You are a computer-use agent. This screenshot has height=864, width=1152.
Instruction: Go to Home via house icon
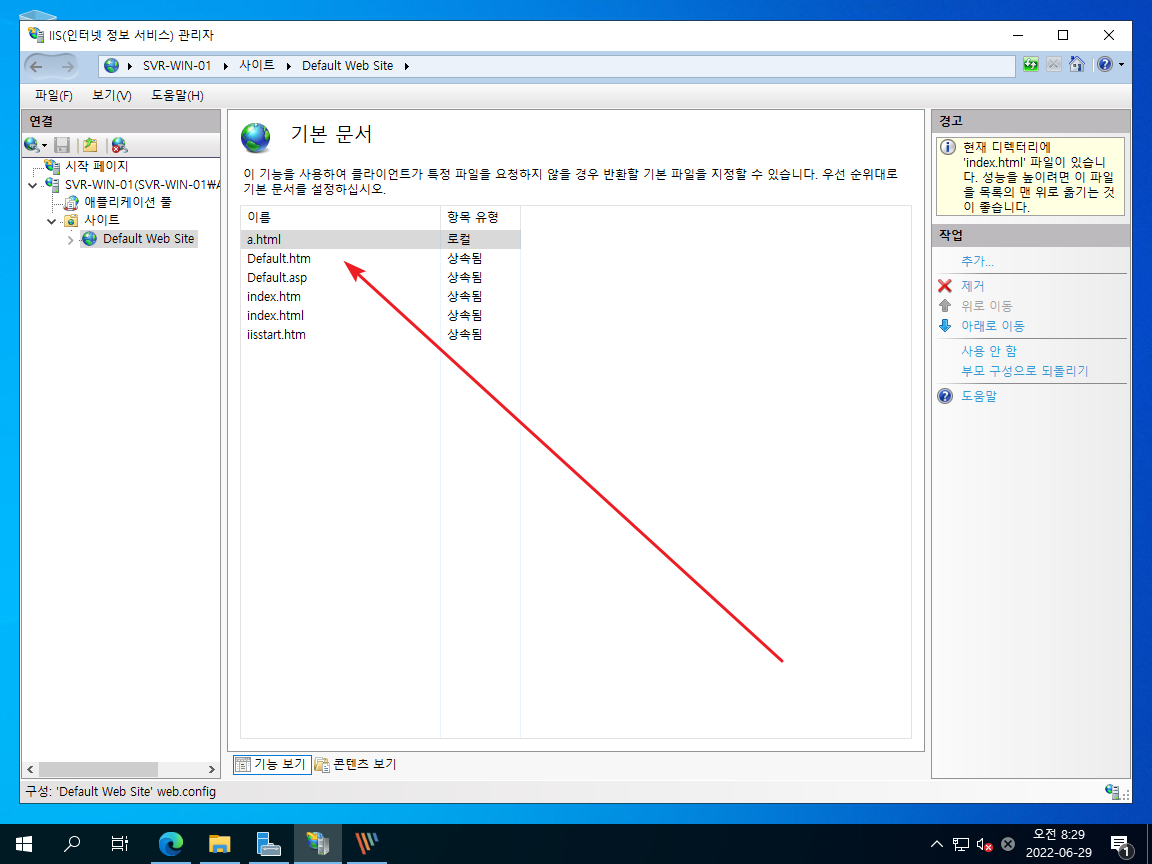point(1076,65)
